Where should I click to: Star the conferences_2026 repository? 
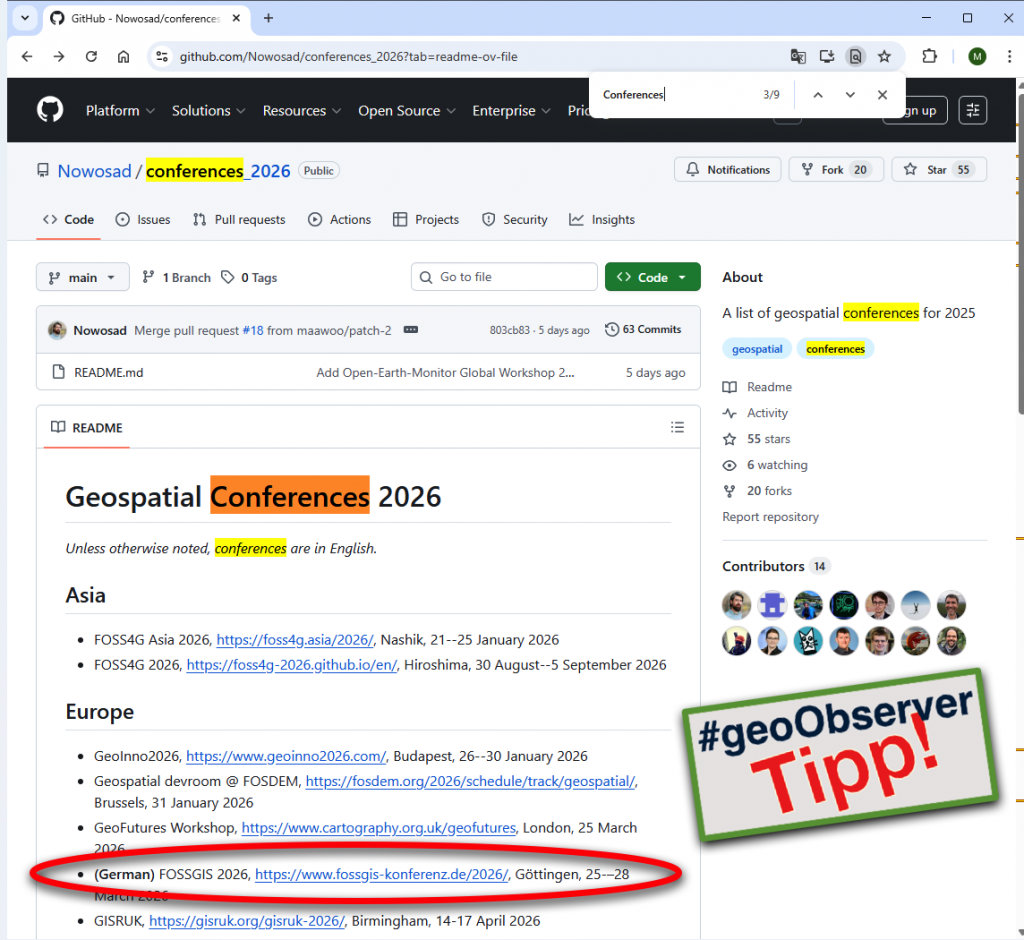click(938, 170)
